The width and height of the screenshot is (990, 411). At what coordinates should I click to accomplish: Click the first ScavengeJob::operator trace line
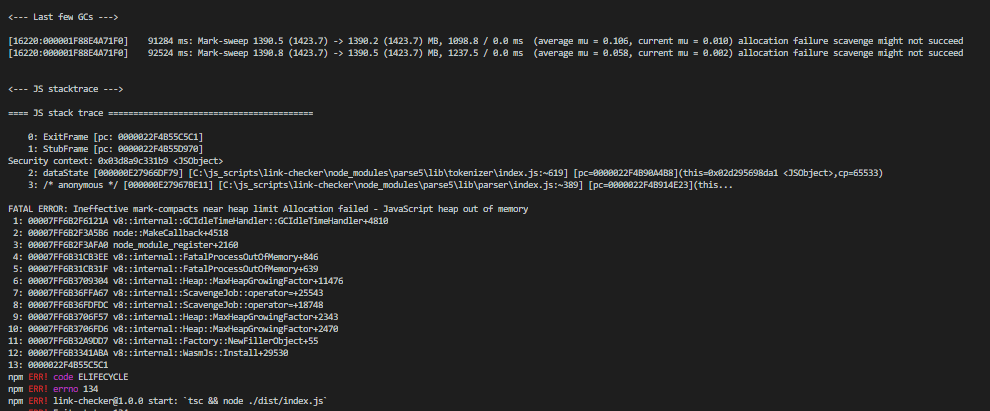point(168,293)
